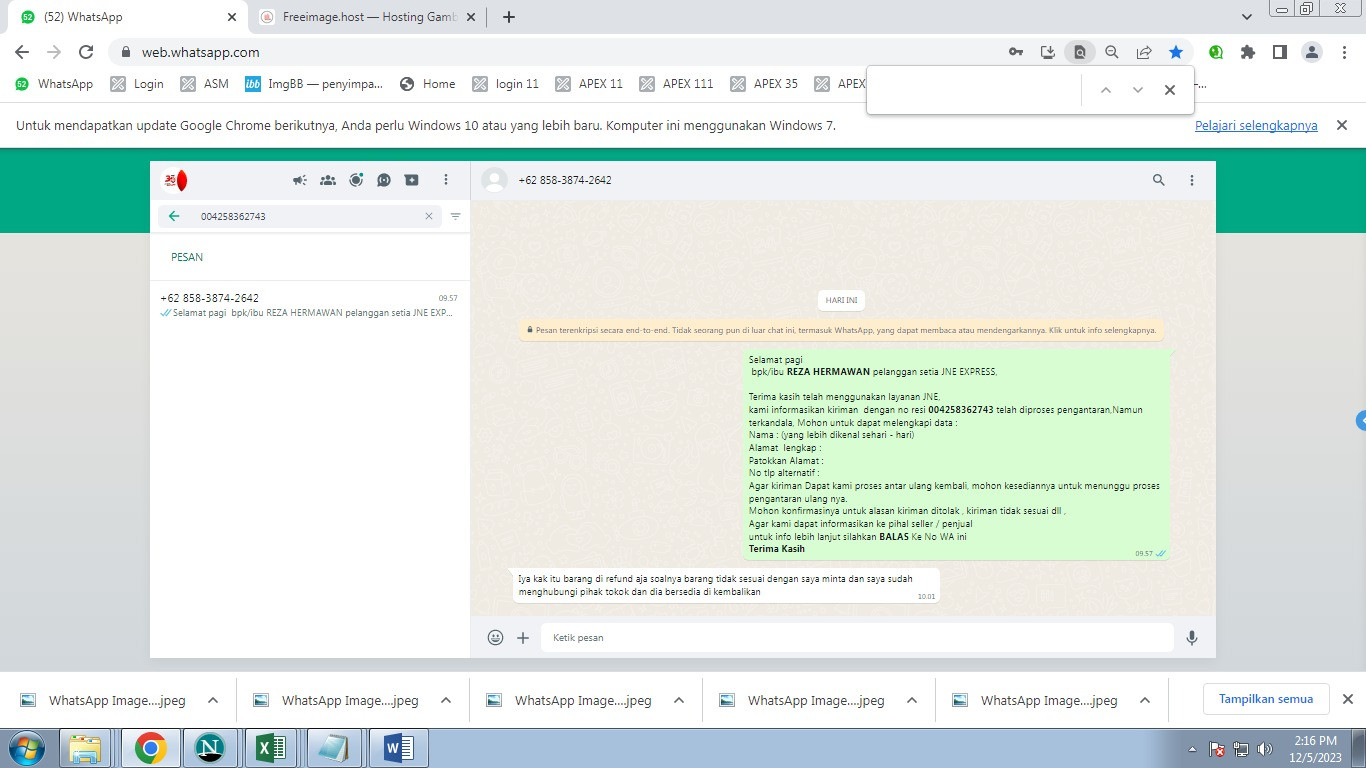The height and width of the screenshot is (768, 1366).
Task: Expand last WhatsApp Image download chevron
Action: click(1144, 700)
